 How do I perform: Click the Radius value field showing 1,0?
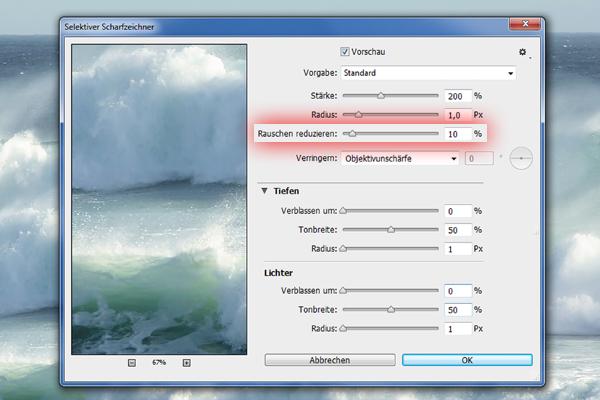(458, 115)
